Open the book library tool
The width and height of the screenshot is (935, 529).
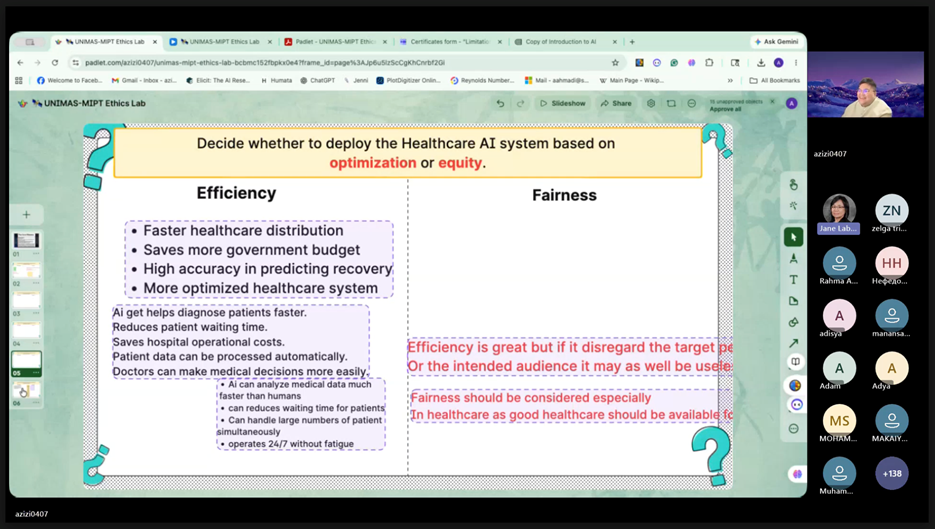(795, 362)
